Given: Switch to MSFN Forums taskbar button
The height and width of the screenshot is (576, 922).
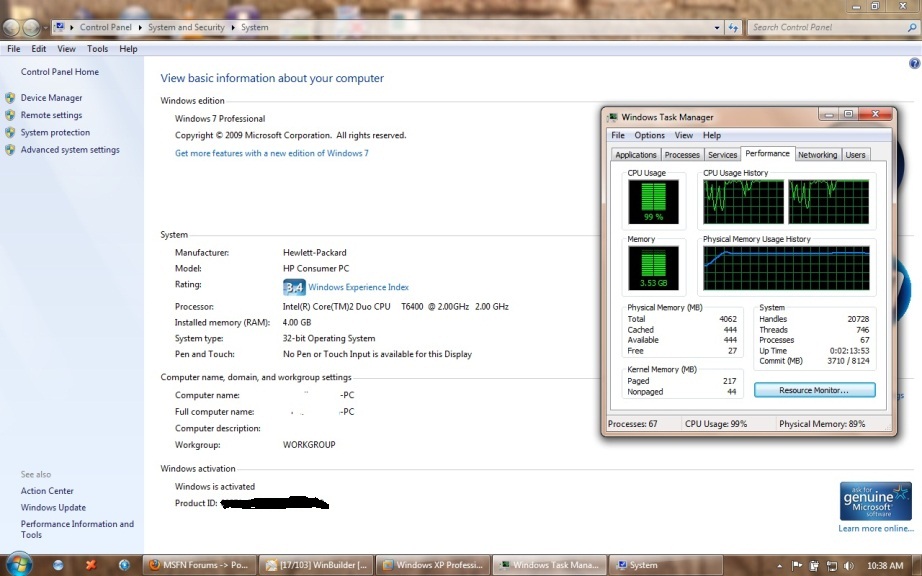Looking at the screenshot, I should (x=199, y=565).
